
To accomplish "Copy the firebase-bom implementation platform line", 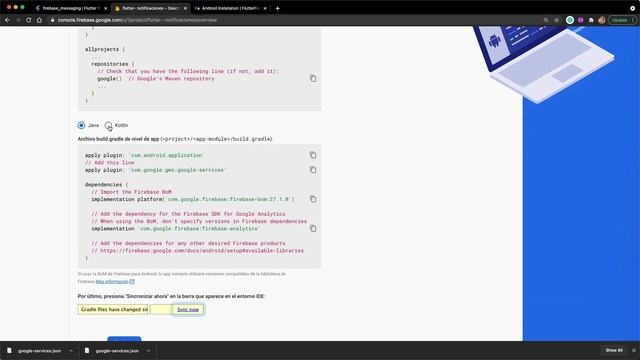I will [x=313, y=199].
